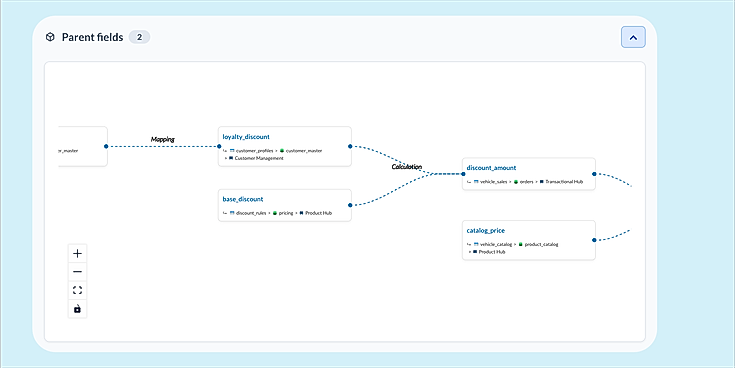Click orders in discount_amount path

point(527,182)
